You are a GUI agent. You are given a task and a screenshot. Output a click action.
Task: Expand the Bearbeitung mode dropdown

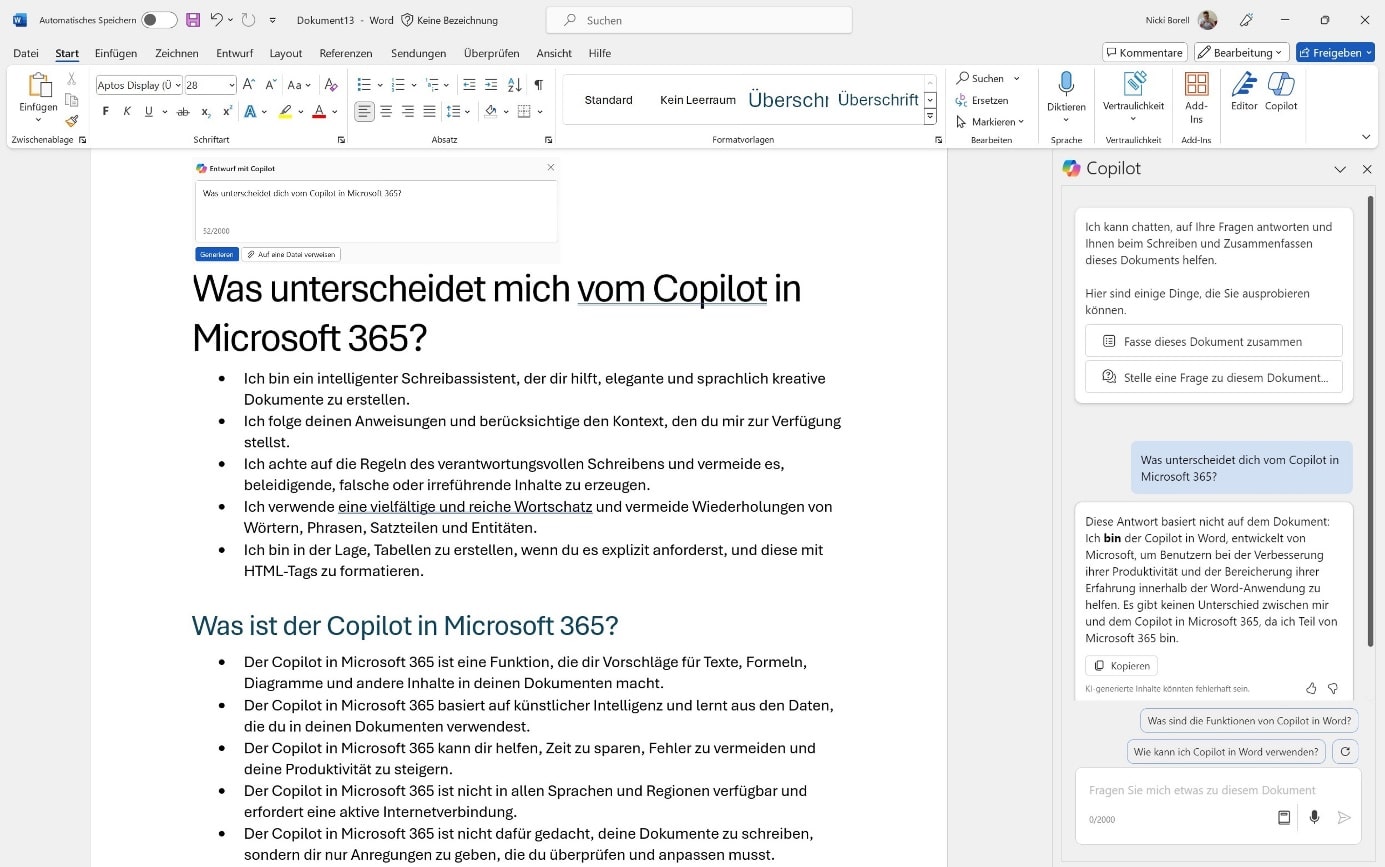(x=1240, y=52)
